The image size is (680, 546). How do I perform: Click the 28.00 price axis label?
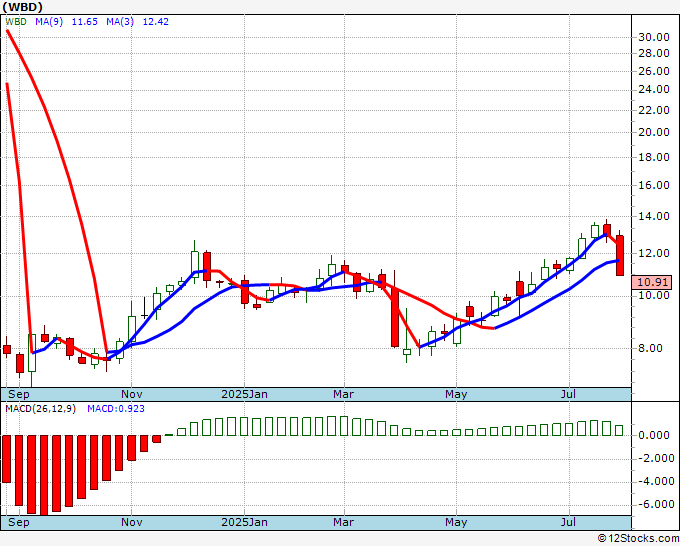tap(654, 53)
